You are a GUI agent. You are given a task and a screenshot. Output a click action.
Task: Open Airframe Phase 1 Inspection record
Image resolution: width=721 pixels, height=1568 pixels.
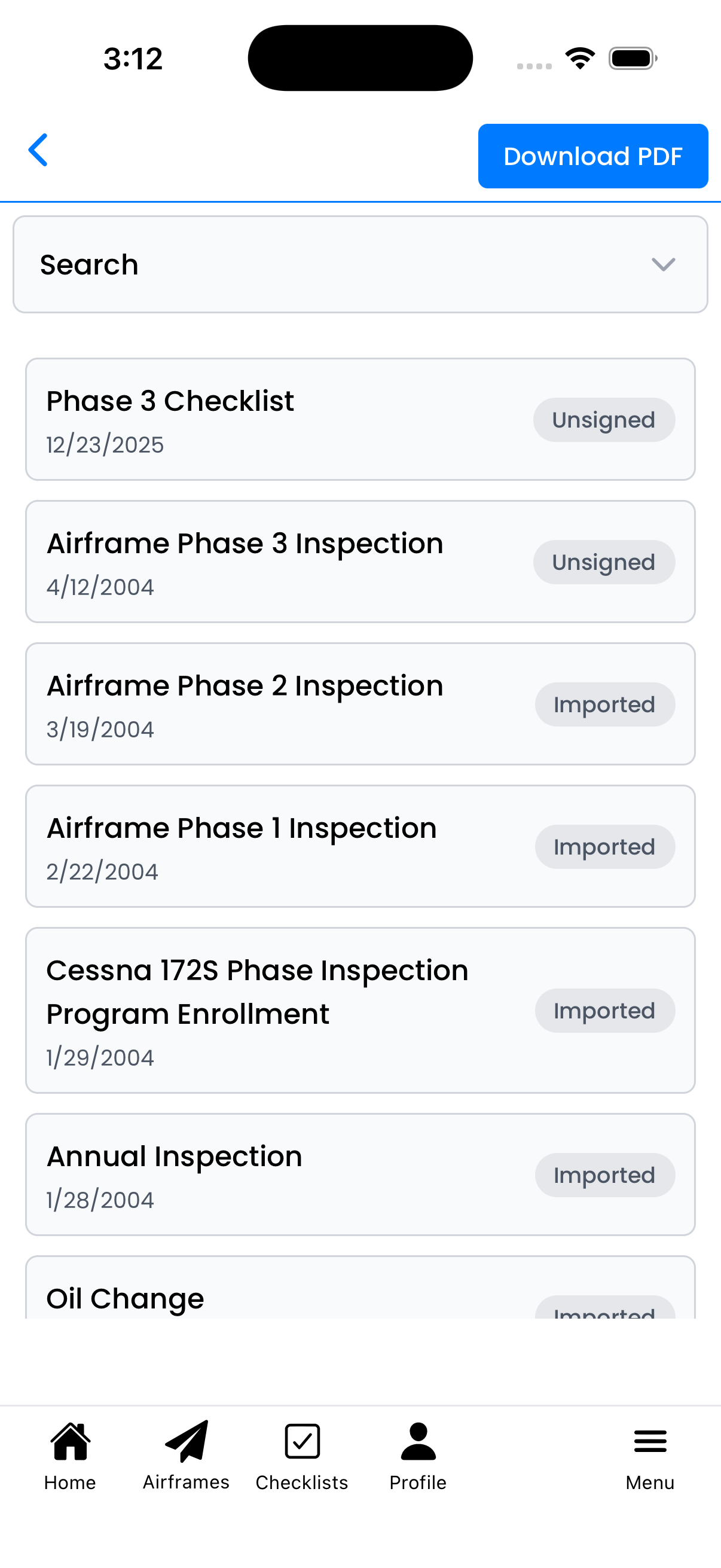274,847
